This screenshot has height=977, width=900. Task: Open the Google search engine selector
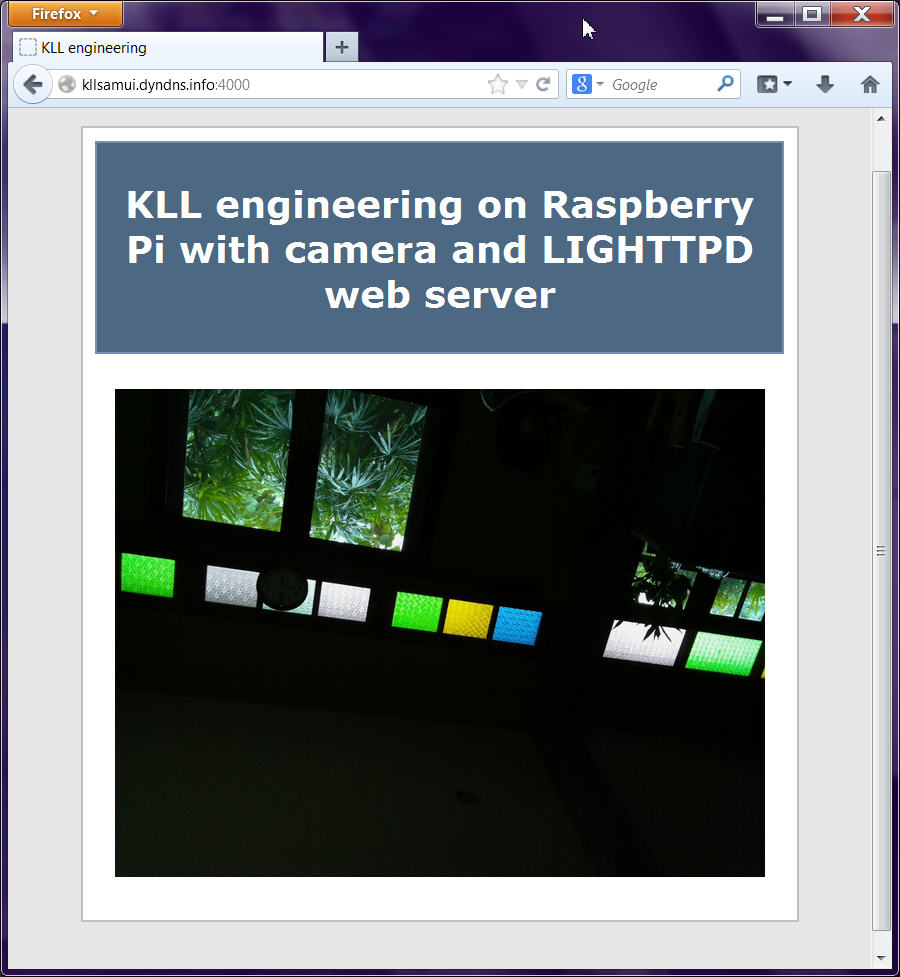pos(588,85)
